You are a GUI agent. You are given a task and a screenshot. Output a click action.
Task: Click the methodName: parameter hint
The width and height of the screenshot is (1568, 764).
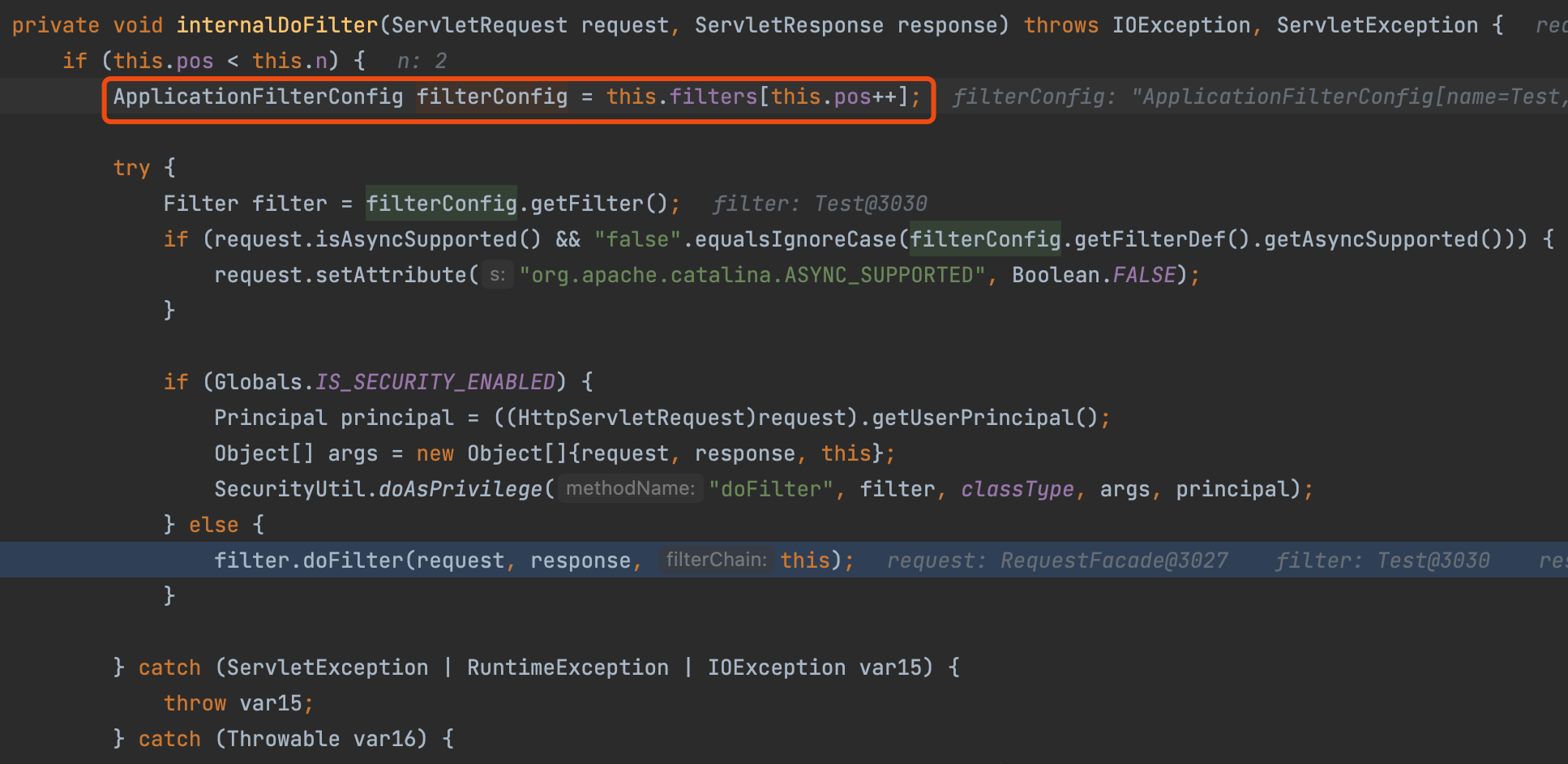pyautogui.click(x=630, y=488)
